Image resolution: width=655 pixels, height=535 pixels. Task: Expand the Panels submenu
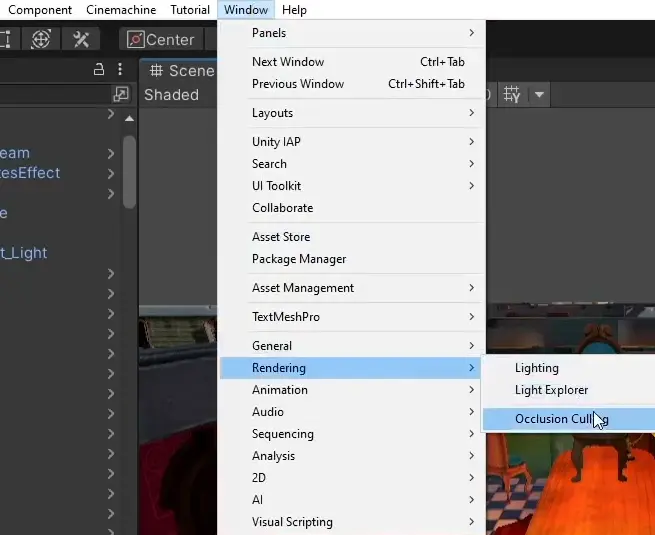[x=352, y=33]
